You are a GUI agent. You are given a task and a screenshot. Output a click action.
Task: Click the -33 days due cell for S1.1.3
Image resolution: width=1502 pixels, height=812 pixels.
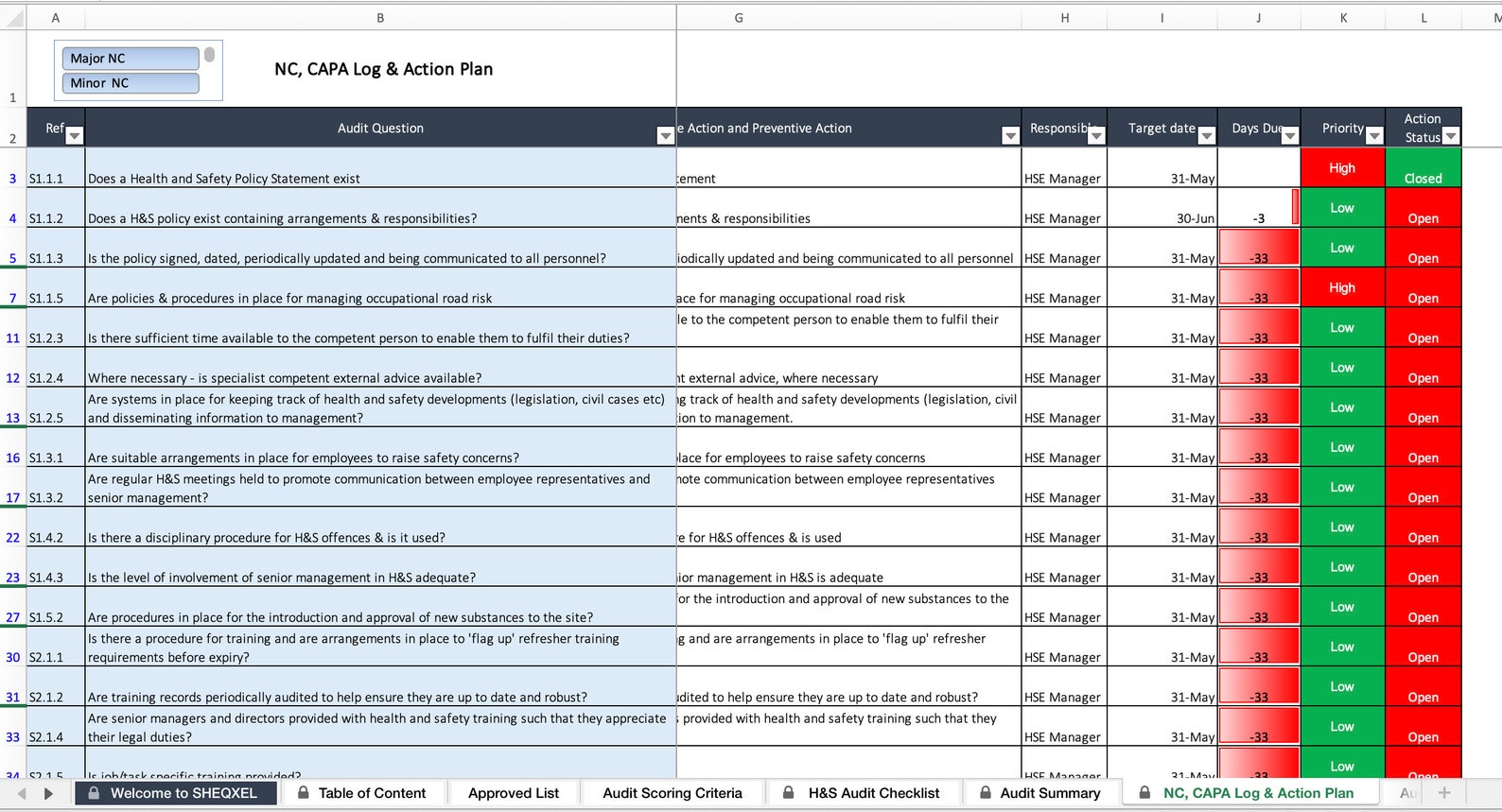[x=1259, y=248]
